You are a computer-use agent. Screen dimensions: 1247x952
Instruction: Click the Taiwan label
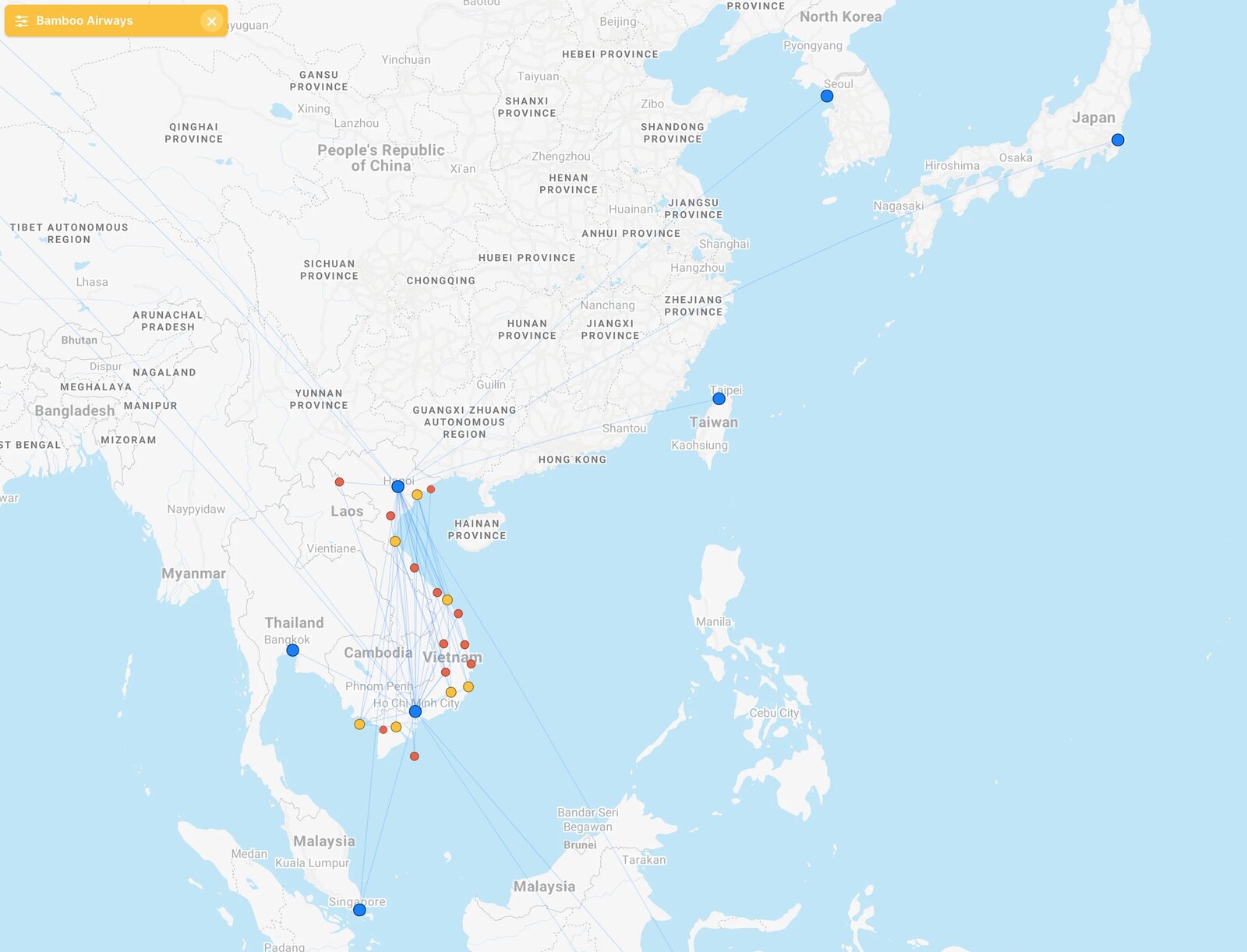click(x=713, y=422)
